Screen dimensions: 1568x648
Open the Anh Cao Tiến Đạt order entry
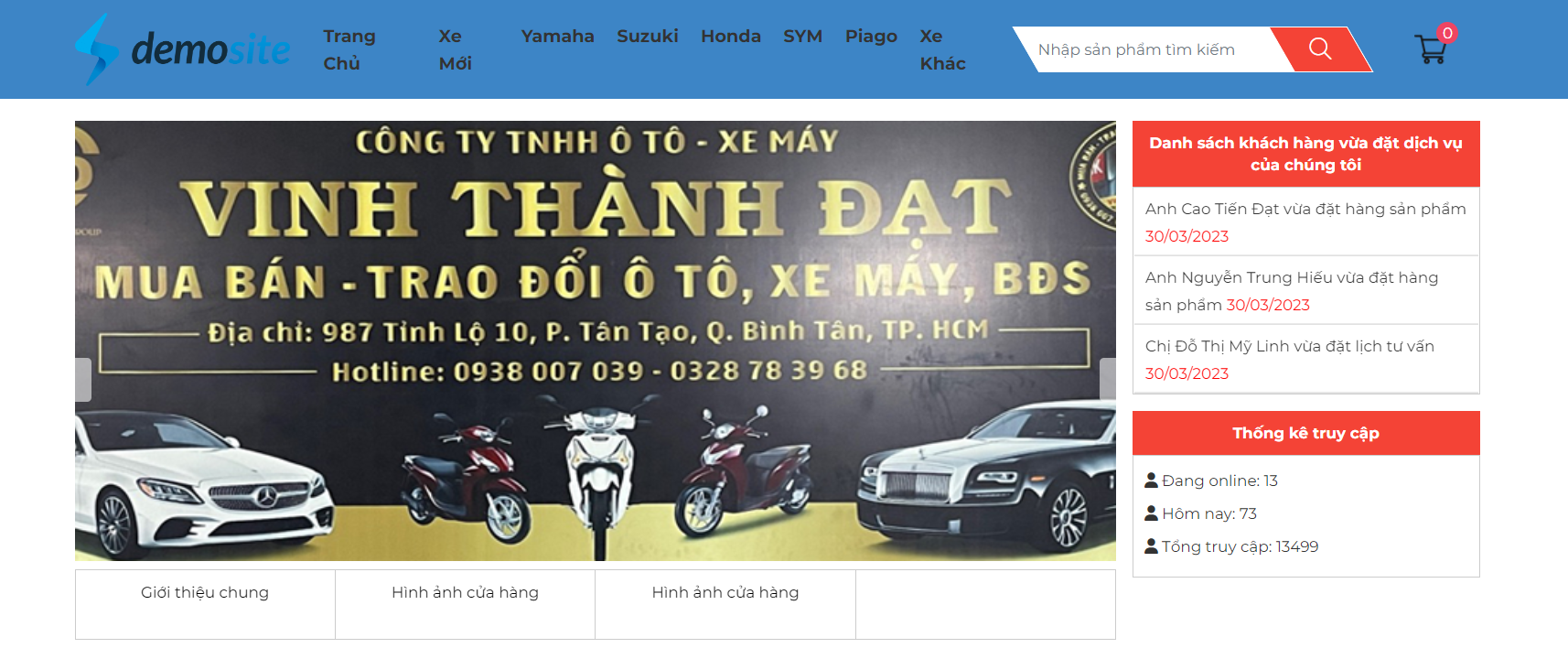(x=1305, y=221)
